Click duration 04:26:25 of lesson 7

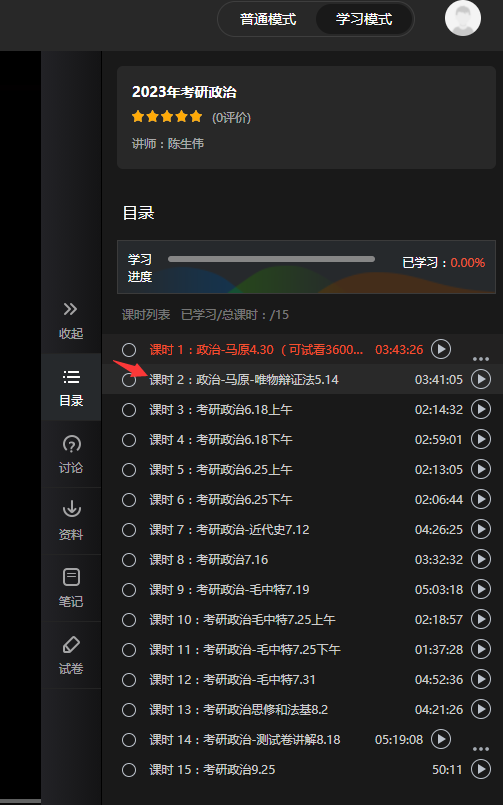tap(438, 529)
